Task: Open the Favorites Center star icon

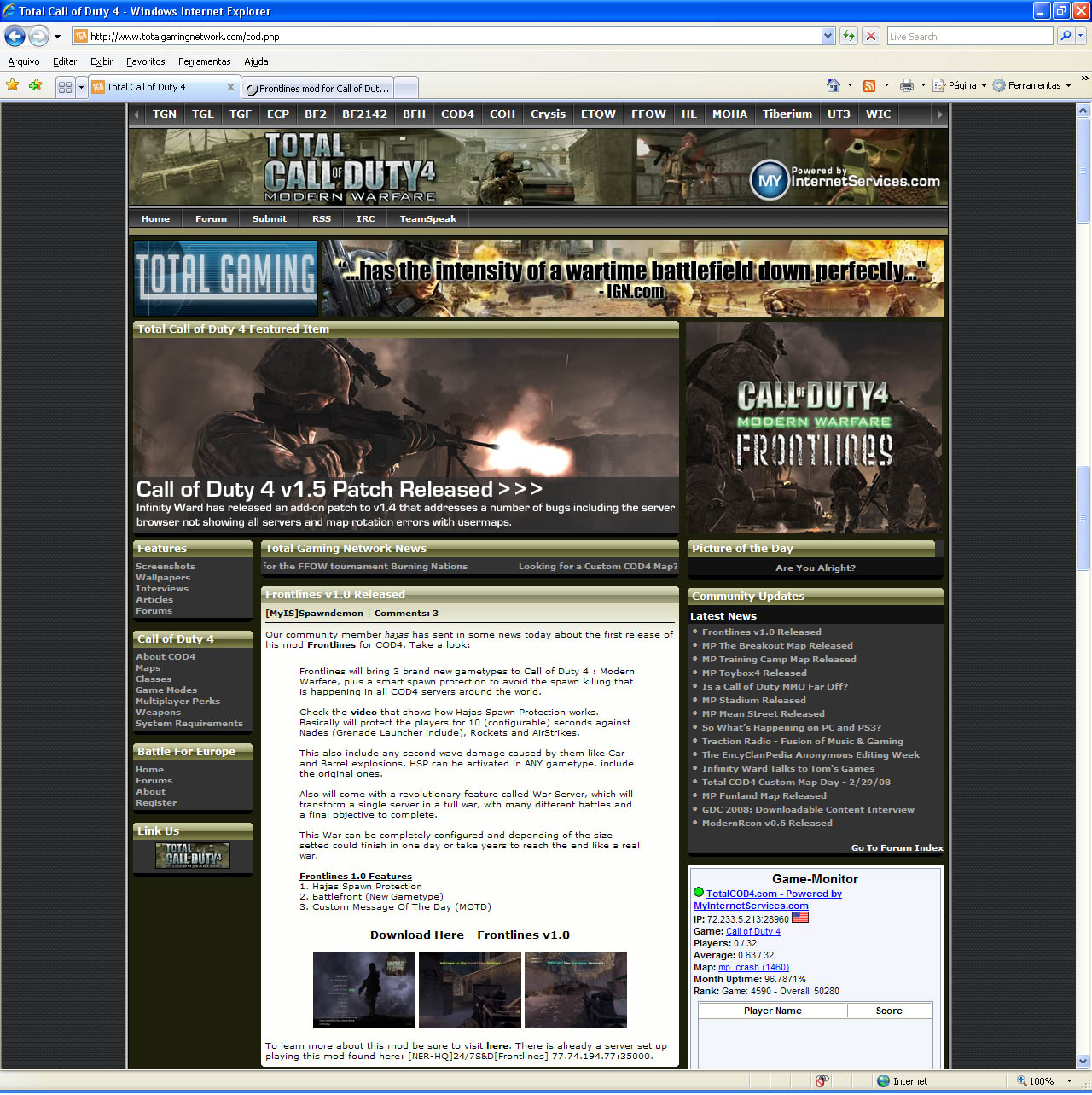Action: (13, 85)
